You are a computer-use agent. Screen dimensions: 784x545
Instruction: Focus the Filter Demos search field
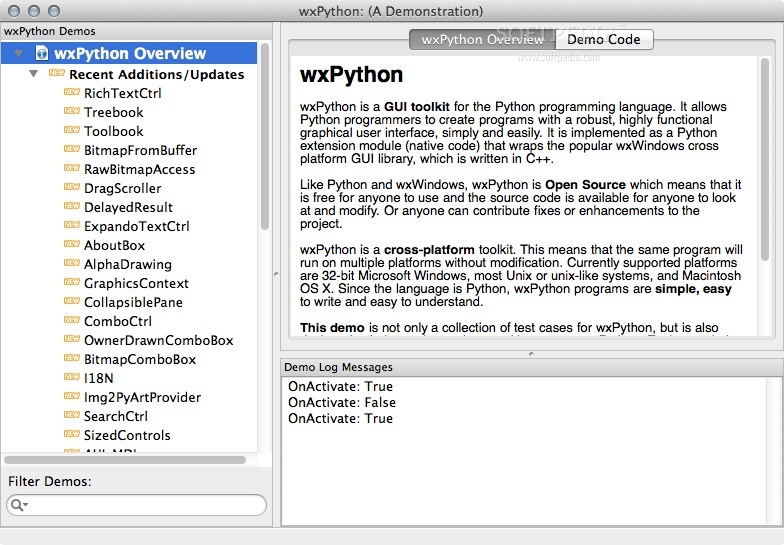(x=136, y=505)
